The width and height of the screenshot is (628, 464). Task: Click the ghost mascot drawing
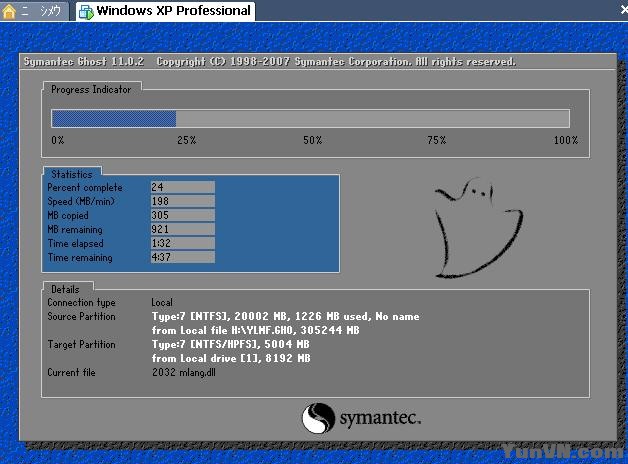(x=479, y=228)
